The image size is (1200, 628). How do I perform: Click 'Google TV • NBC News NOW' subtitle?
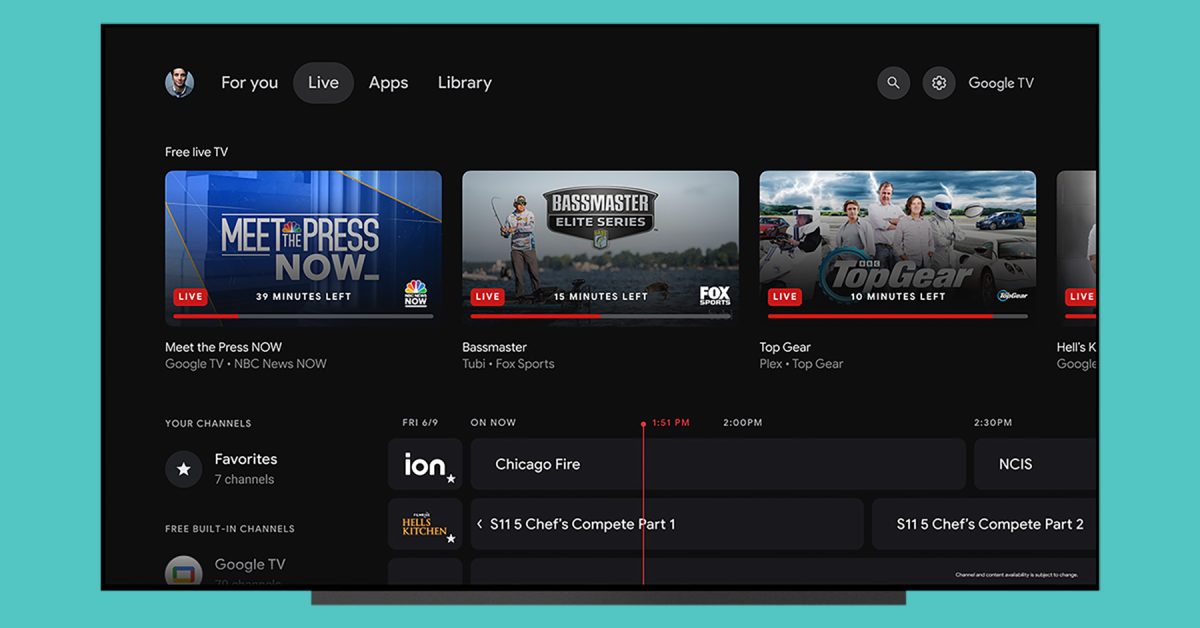[246, 364]
